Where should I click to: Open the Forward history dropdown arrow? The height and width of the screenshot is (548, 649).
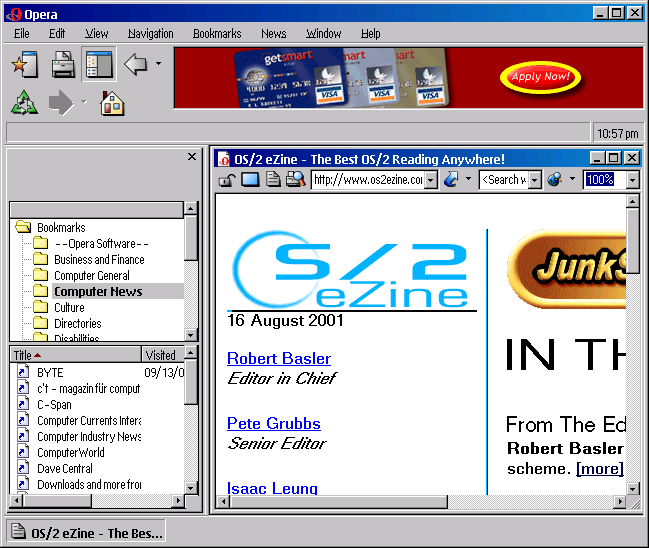[x=84, y=102]
